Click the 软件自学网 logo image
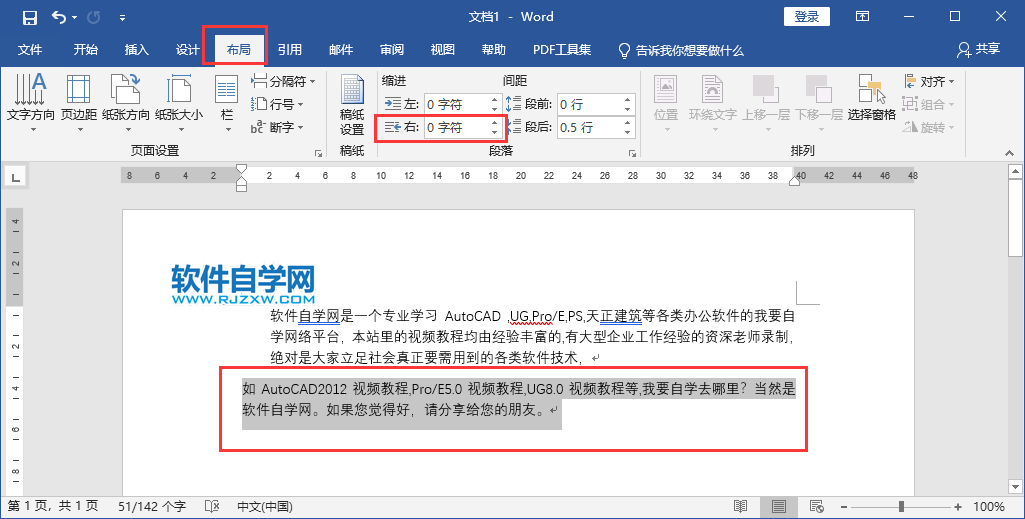Screen dimensions: 1025x519 243,284
